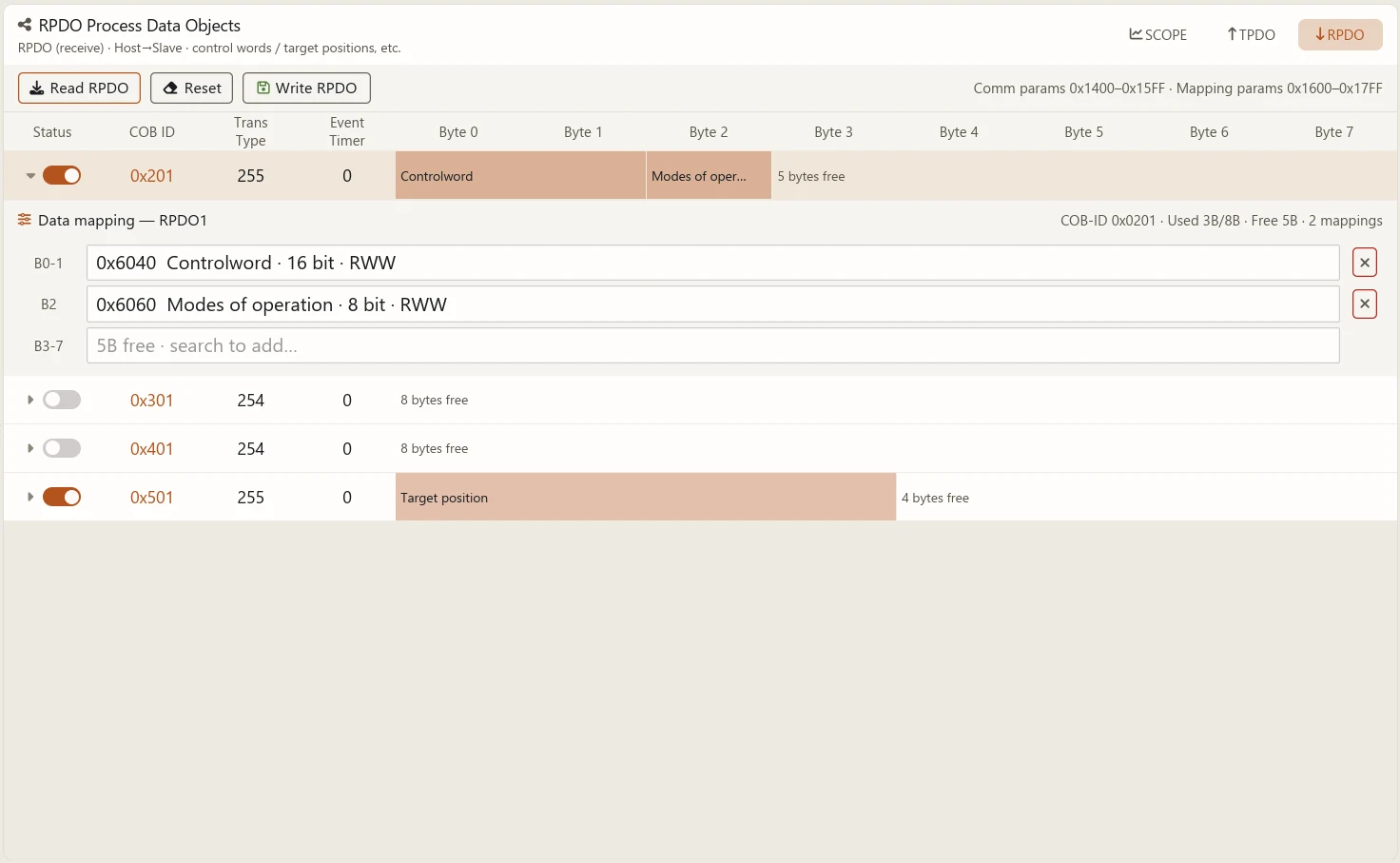Click the 5B free search to add field
The image size is (1400, 863).
(x=713, y=345)
